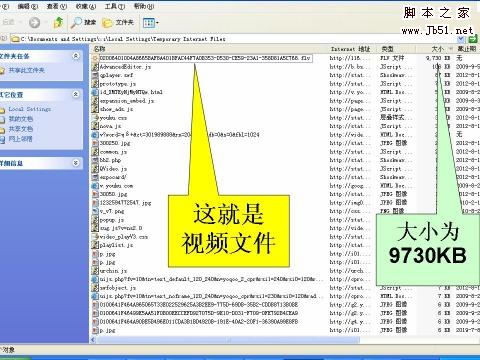This screenshot has width=480, height=360.
Task: Click the green Go button beside address bar
Action: (x=473, y=39)
